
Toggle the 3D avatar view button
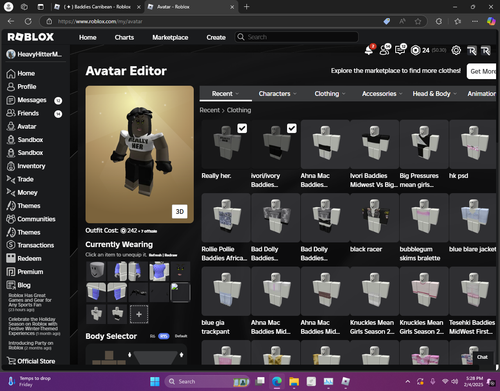[180, 212]
